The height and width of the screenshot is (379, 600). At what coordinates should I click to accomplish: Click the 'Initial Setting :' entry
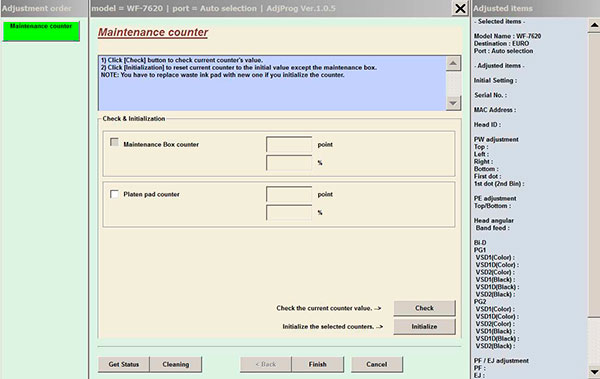click(495, 80)
